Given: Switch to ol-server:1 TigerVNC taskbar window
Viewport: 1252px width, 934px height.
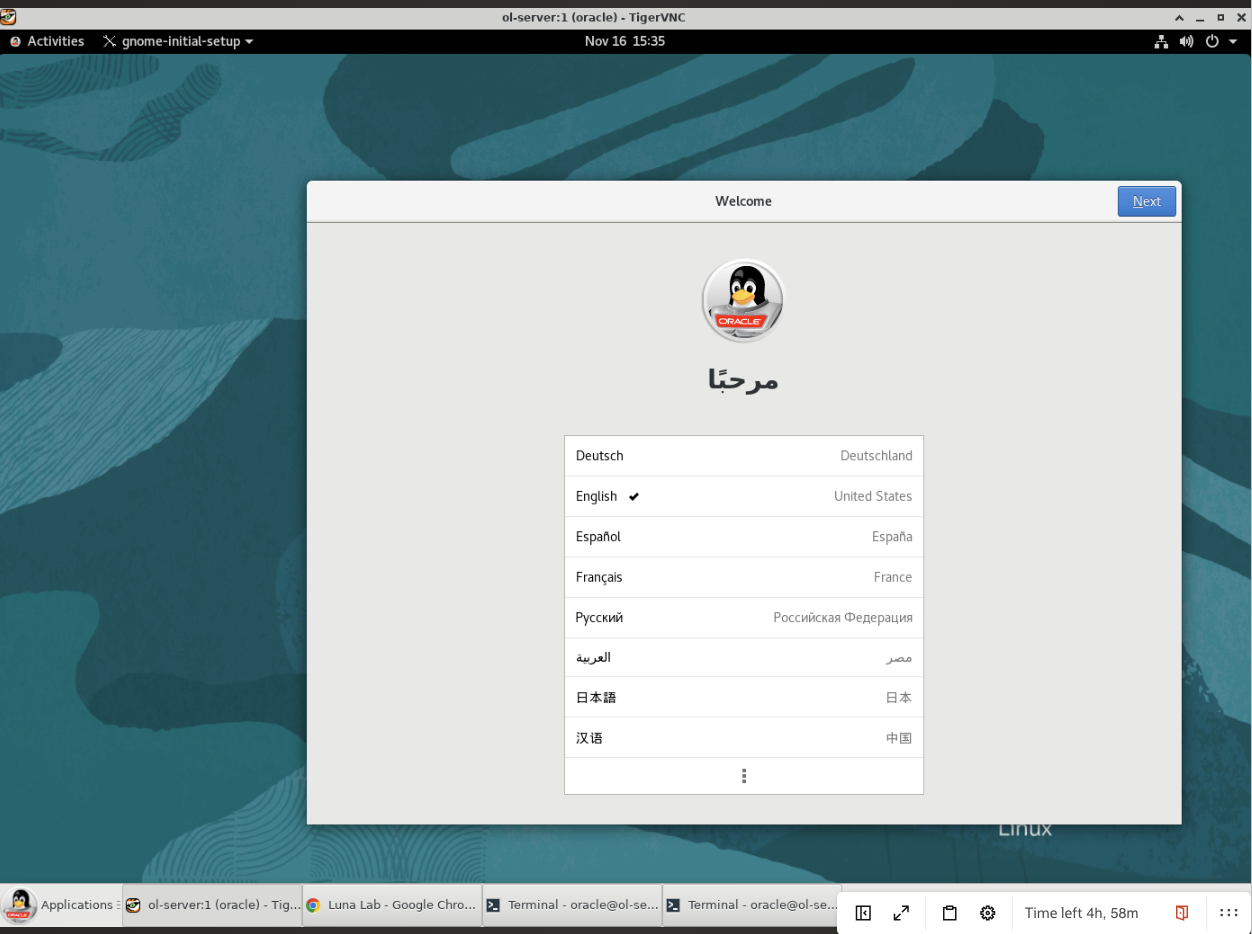Looking at the screenshot, I should (x=212, y=905).
